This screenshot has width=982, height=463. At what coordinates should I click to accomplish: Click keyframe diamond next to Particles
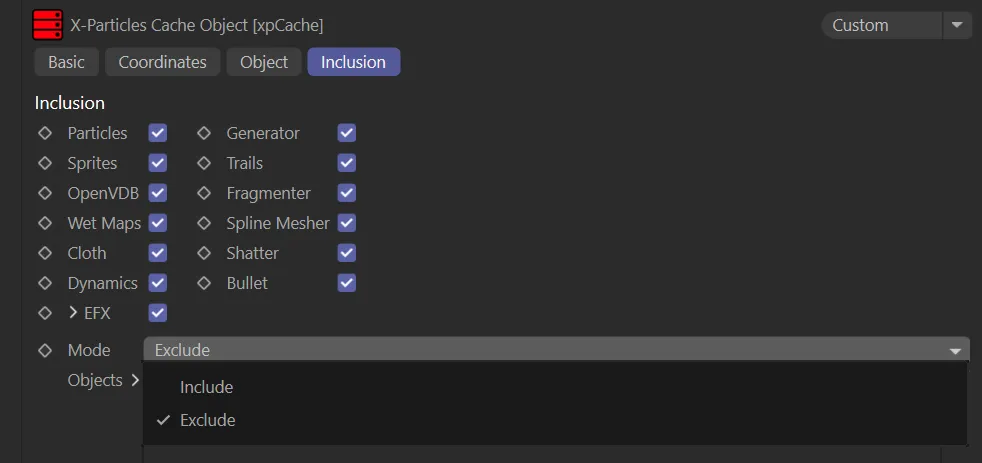(x=45, y=133)
